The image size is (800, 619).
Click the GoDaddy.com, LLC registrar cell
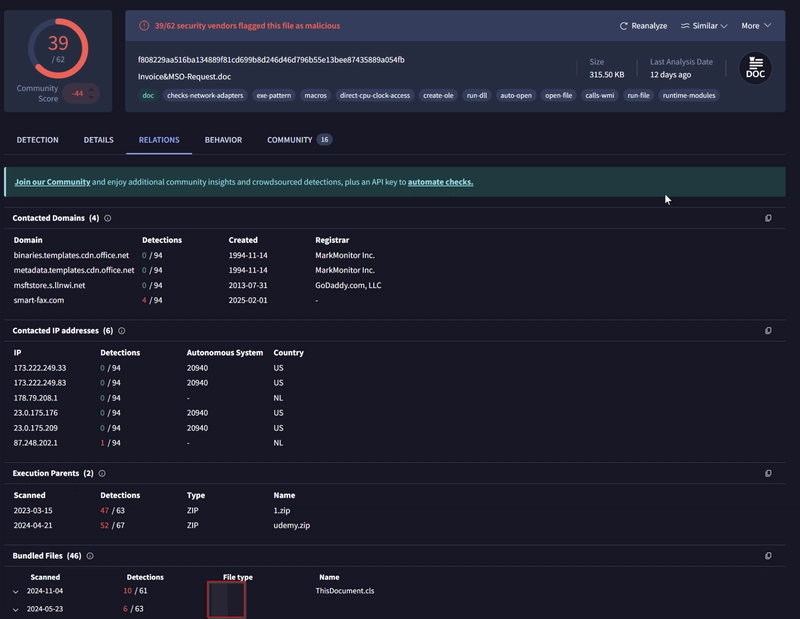pos(348,285)
